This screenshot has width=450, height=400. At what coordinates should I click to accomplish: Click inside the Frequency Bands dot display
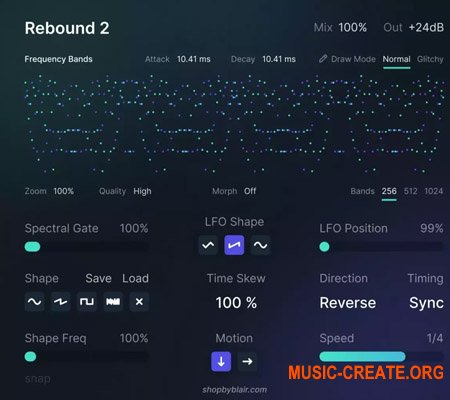[234, 124]
